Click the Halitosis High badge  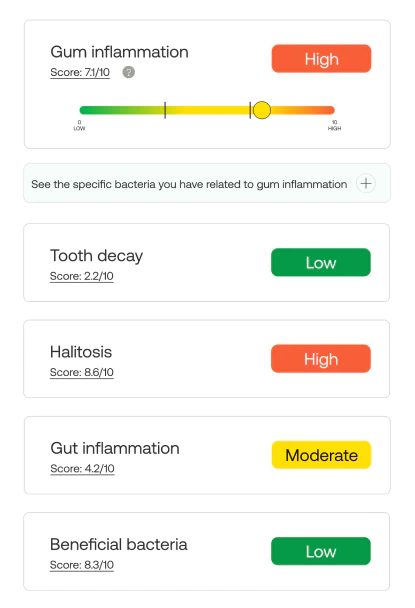pyautogui.click(x=321, y=359)
